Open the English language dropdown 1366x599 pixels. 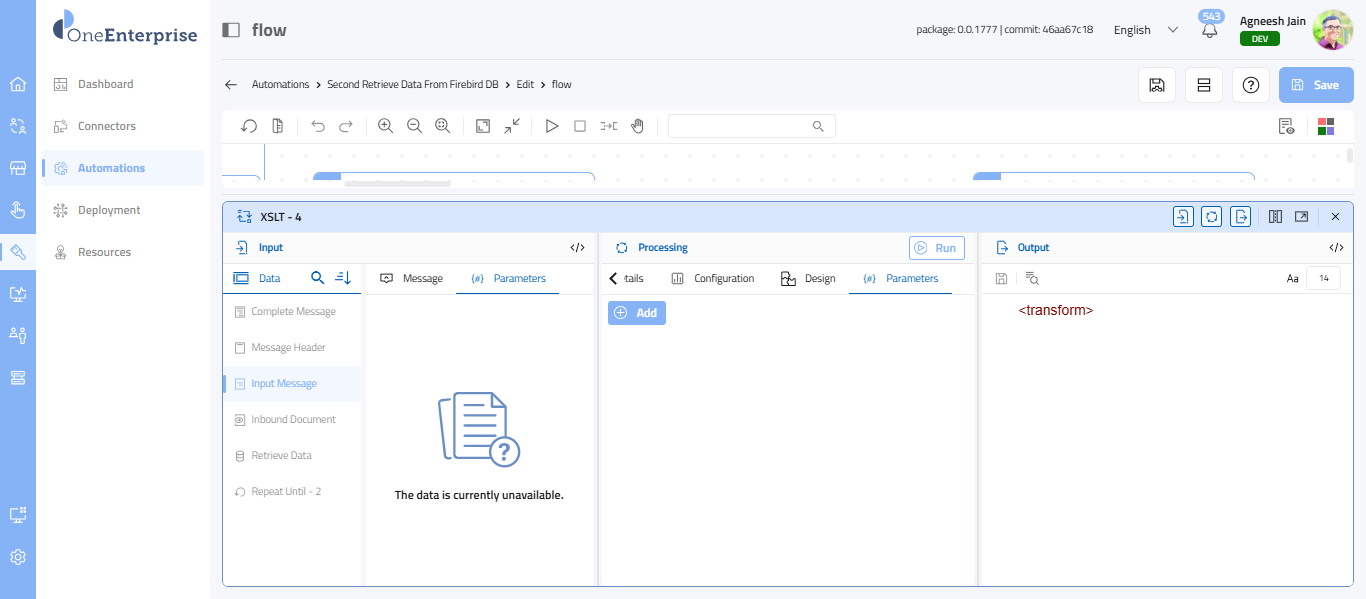click(x=1146, y=30)
